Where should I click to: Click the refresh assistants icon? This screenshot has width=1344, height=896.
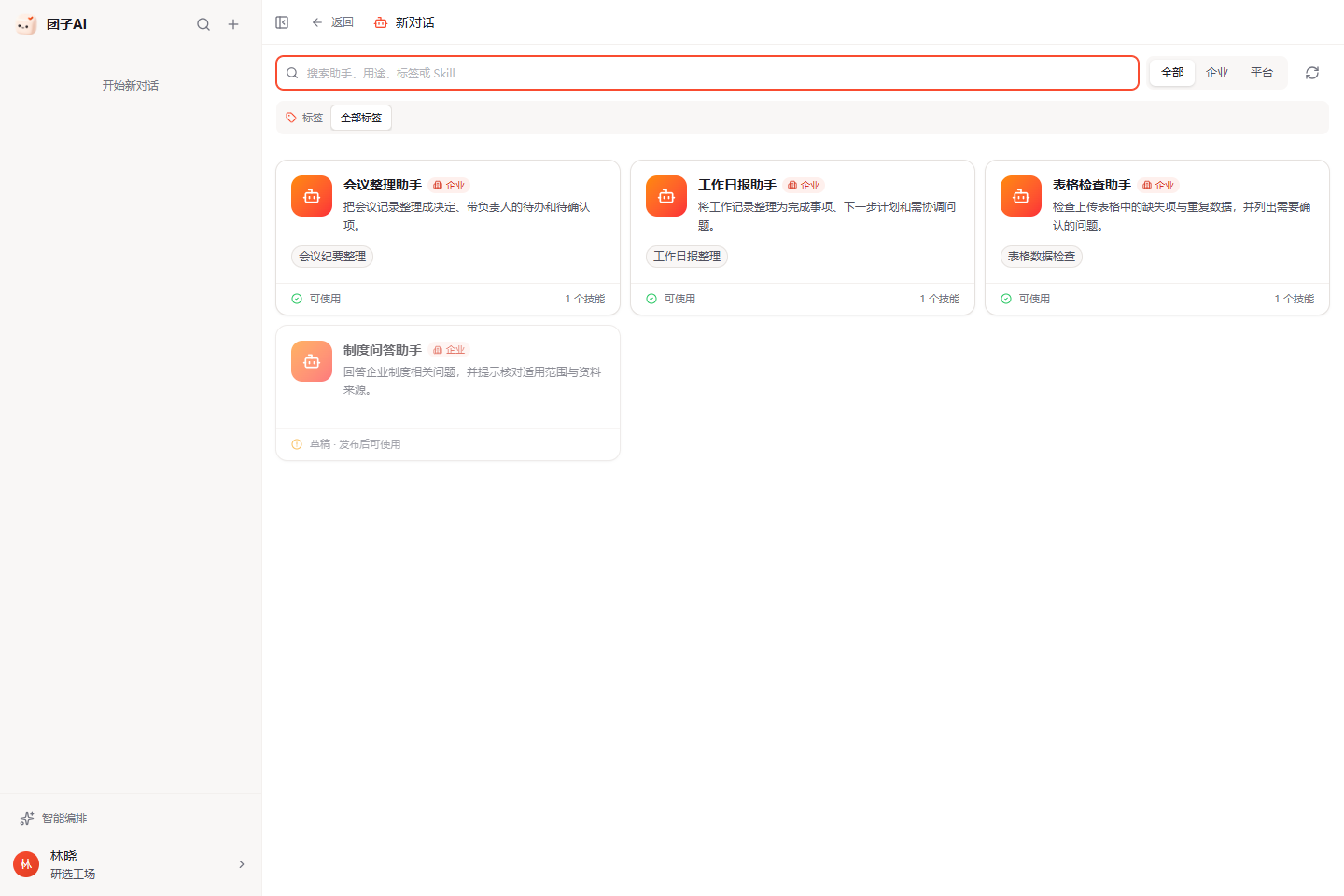(1312, 73)
